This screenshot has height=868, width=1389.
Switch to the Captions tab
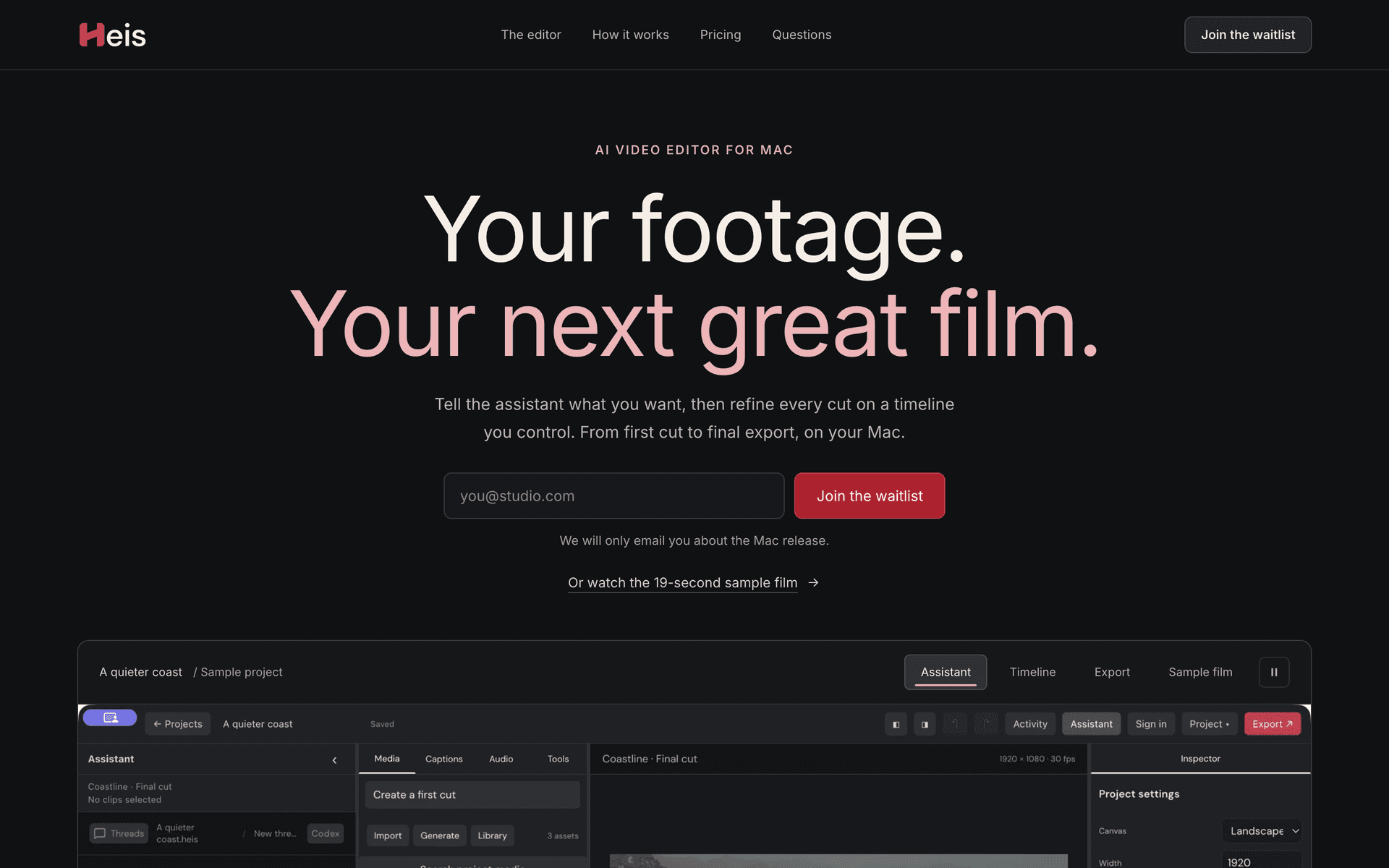443,759
